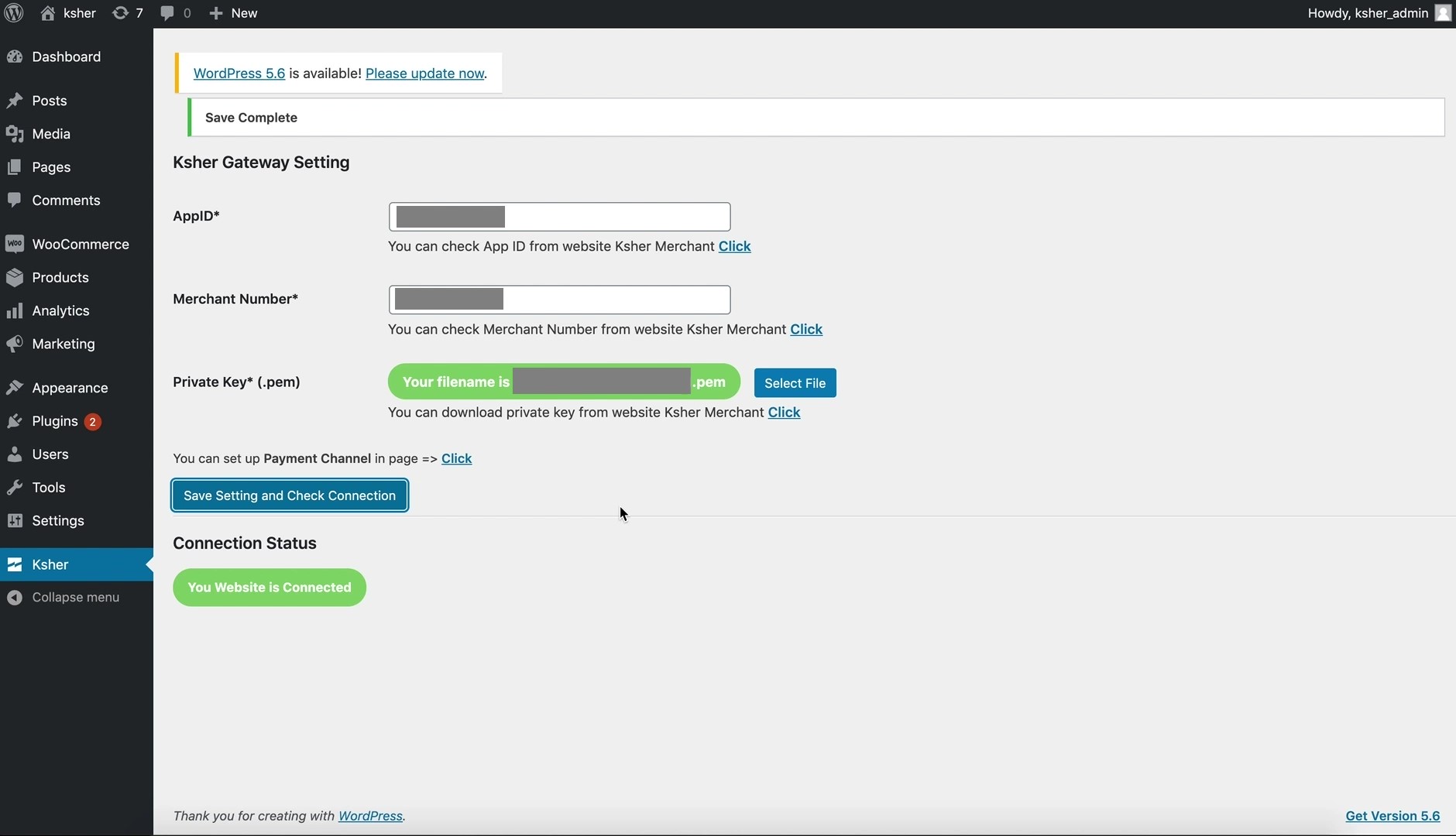
Task: Focus the Merchant Number input field
Action: coord(559,300)
